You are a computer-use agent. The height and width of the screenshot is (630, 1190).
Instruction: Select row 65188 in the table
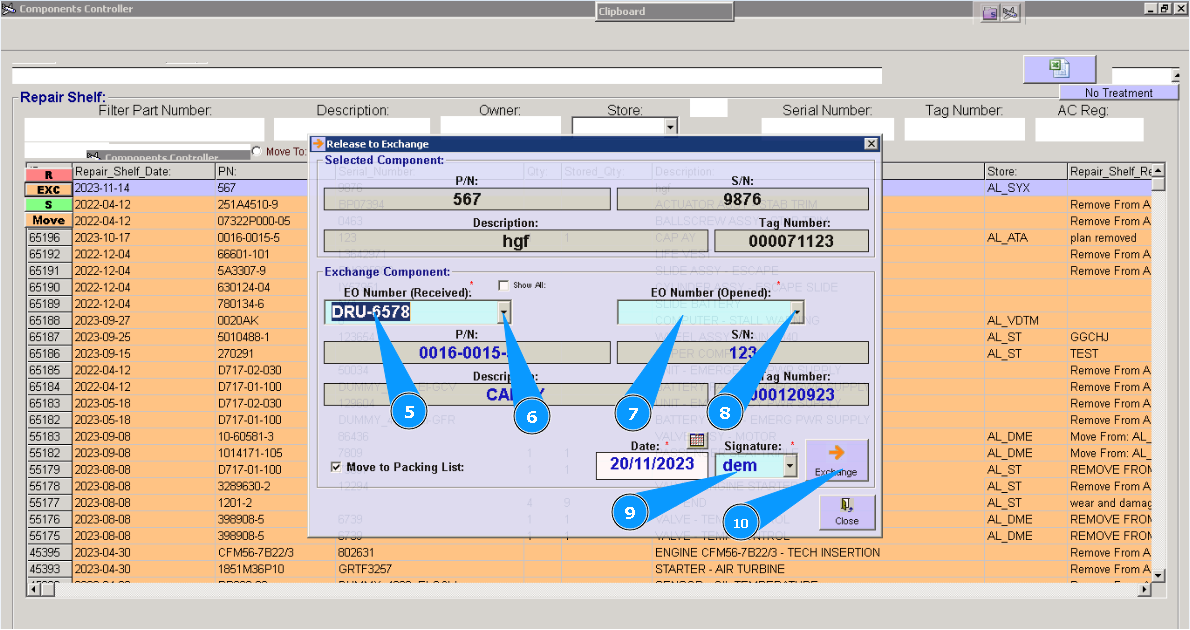pyautogui.click(x=49, y=320)
